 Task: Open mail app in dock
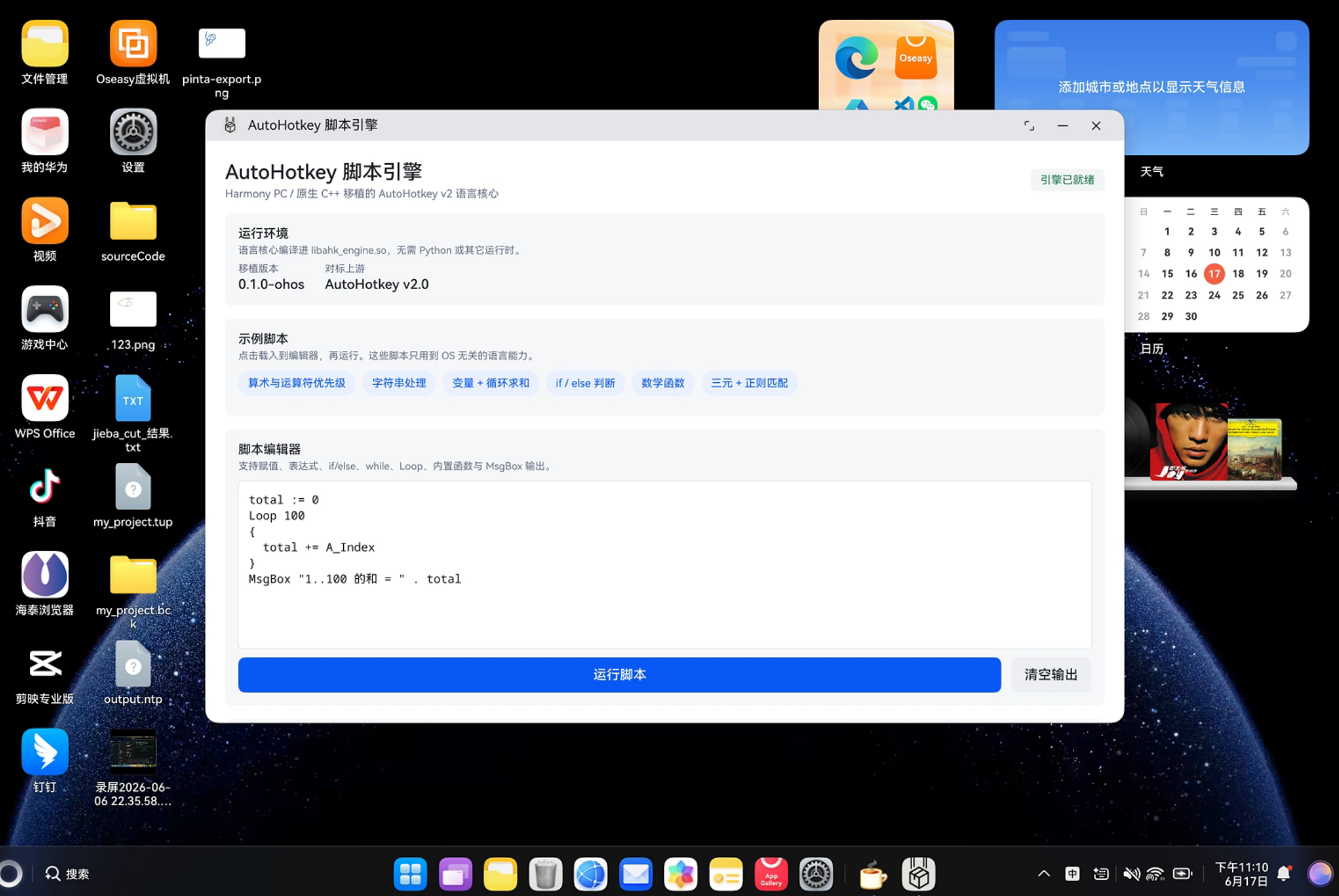point(635,874)
